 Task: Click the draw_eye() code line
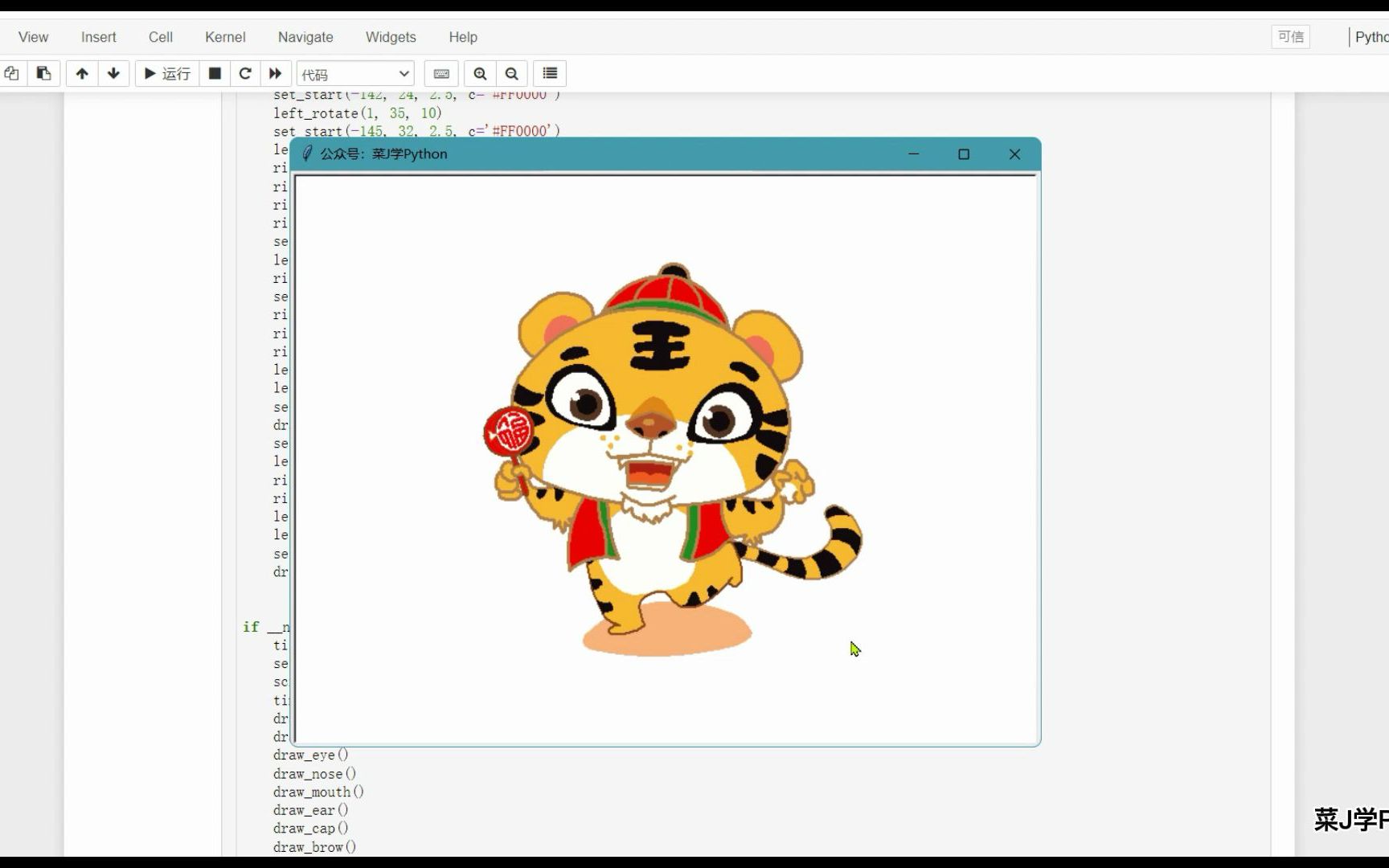310,755
